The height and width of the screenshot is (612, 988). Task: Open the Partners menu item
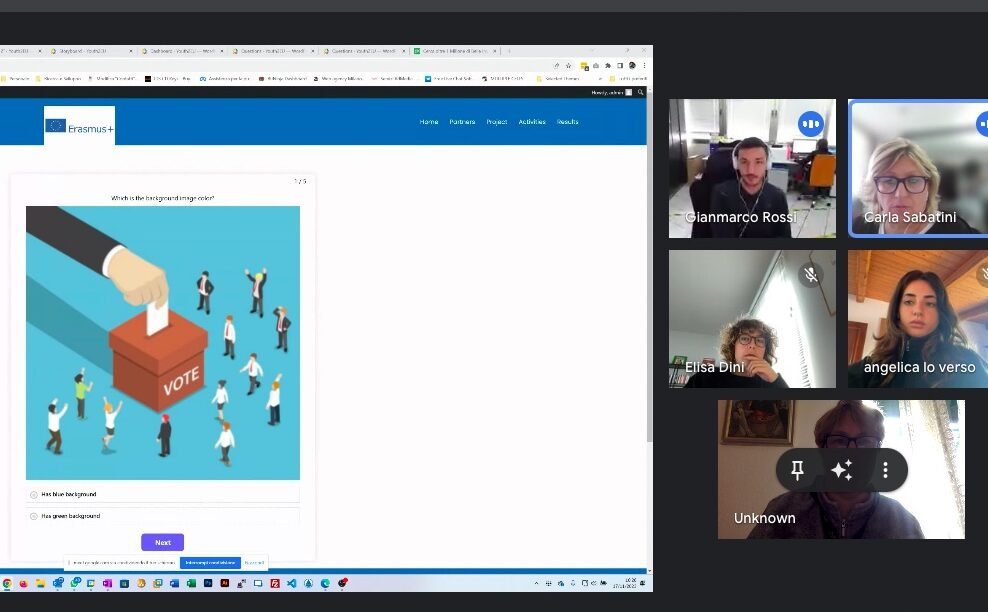point(462,122)
